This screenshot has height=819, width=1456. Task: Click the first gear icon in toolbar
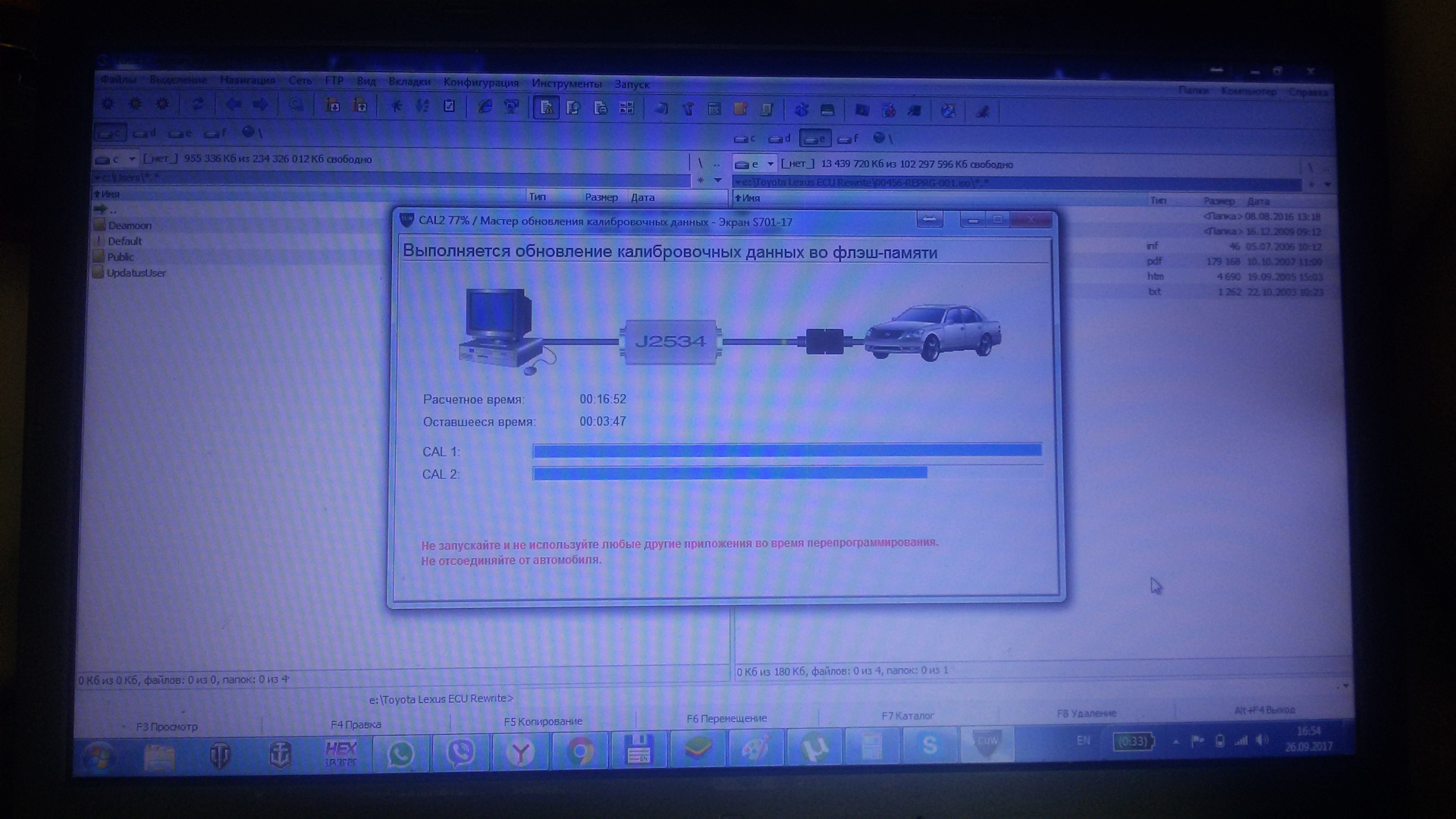pos(108,104)
